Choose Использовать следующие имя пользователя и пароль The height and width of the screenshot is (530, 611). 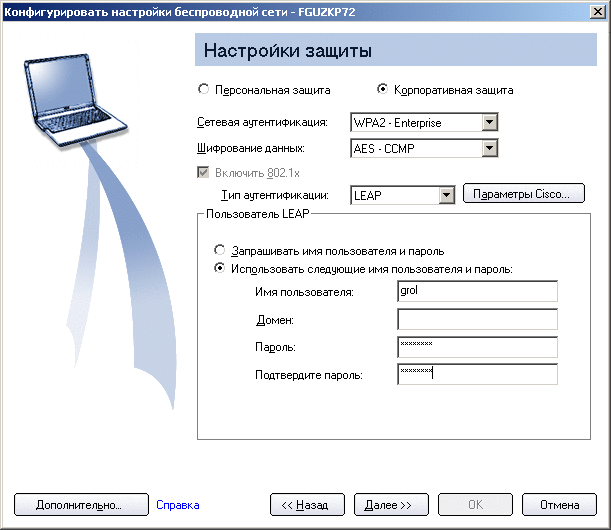[220, 269]
